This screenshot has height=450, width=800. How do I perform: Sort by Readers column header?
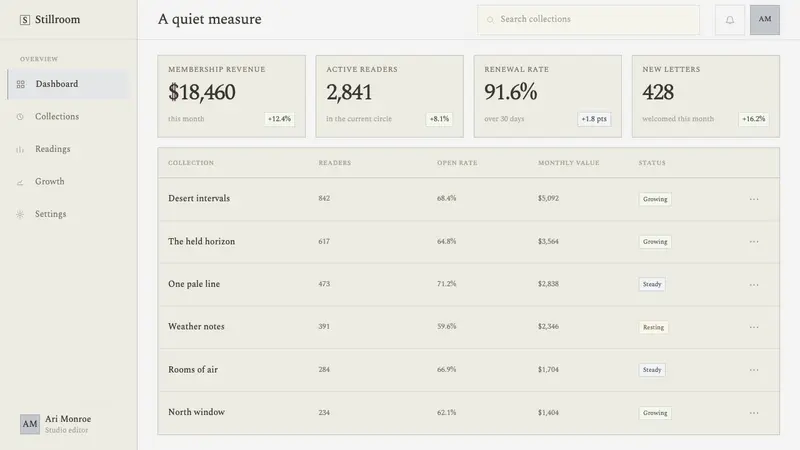(x=335, y=163)
